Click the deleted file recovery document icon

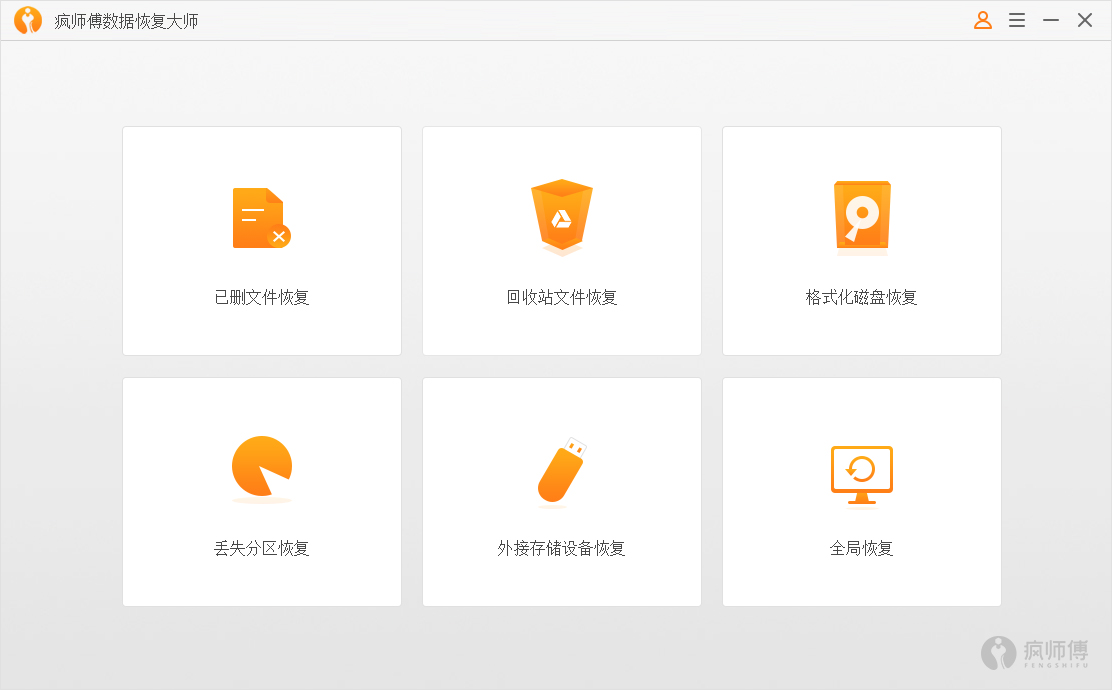pos(262,218)
